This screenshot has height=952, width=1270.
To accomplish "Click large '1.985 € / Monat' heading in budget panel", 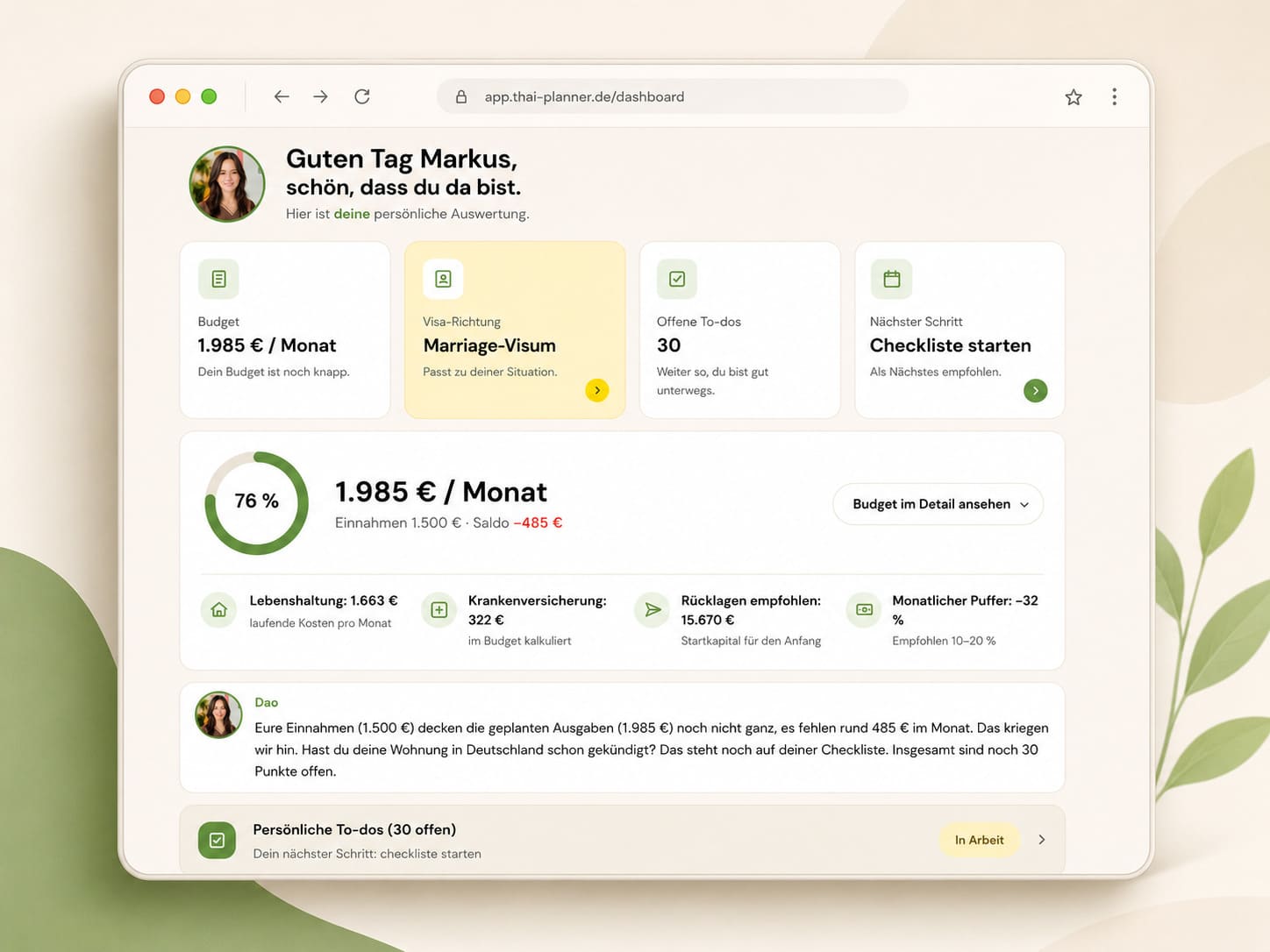I will point(441,492).
